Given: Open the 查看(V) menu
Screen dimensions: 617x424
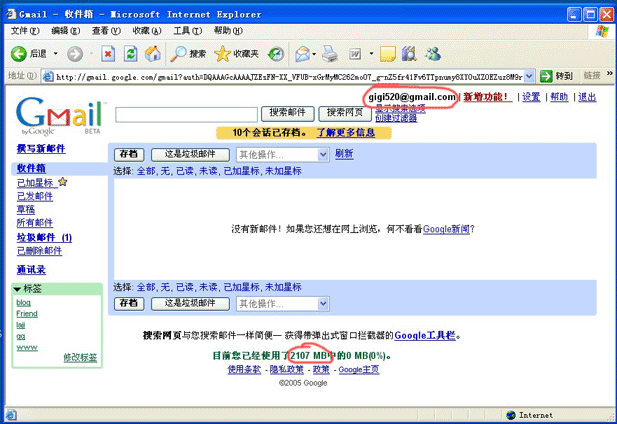Looking at the screenshot, I should tap(106, 31).
